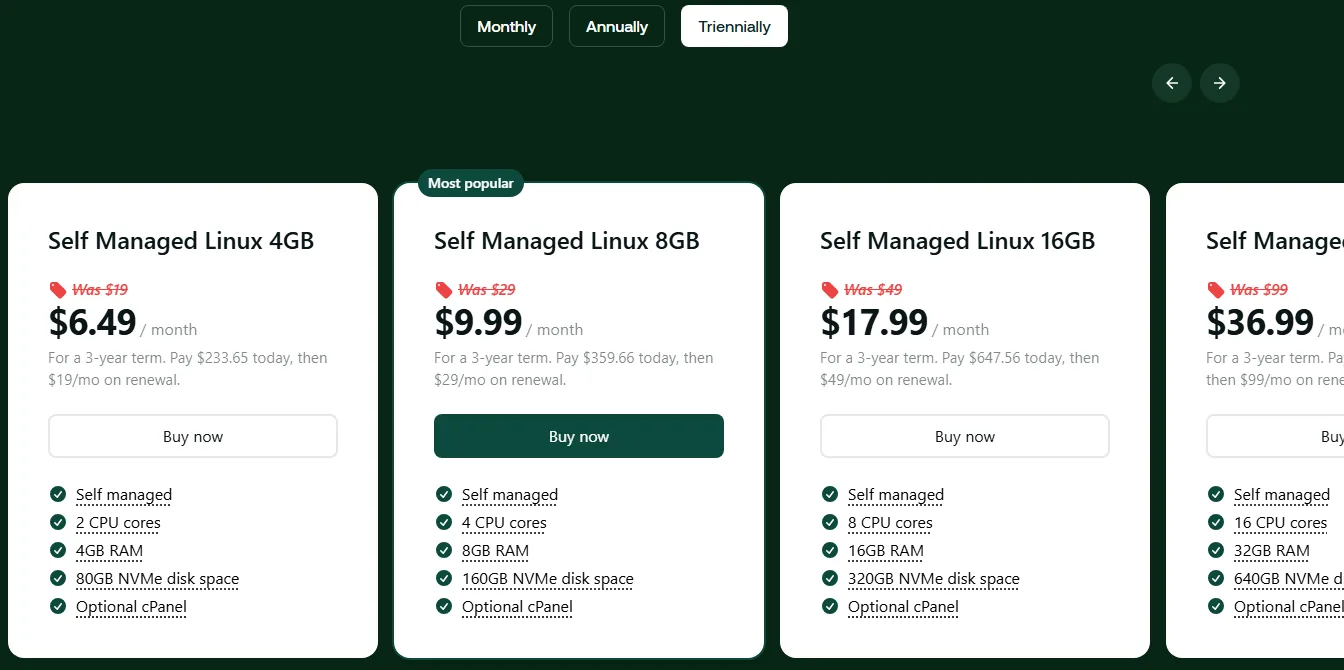Screen dimensions: 1344x670
Task: Show next plans with right arrow
Action: 1220,83
